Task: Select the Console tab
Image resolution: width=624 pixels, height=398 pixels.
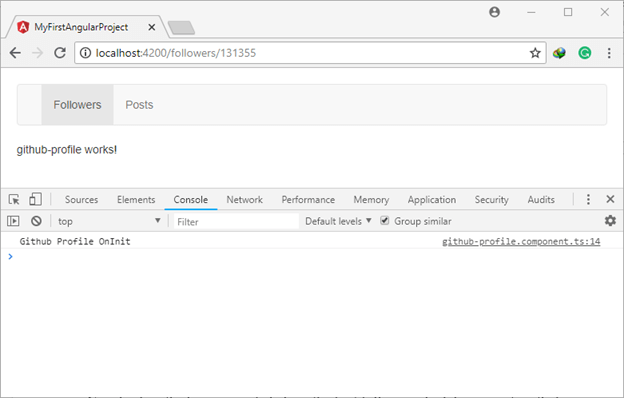Action: [x=191, y=199]
